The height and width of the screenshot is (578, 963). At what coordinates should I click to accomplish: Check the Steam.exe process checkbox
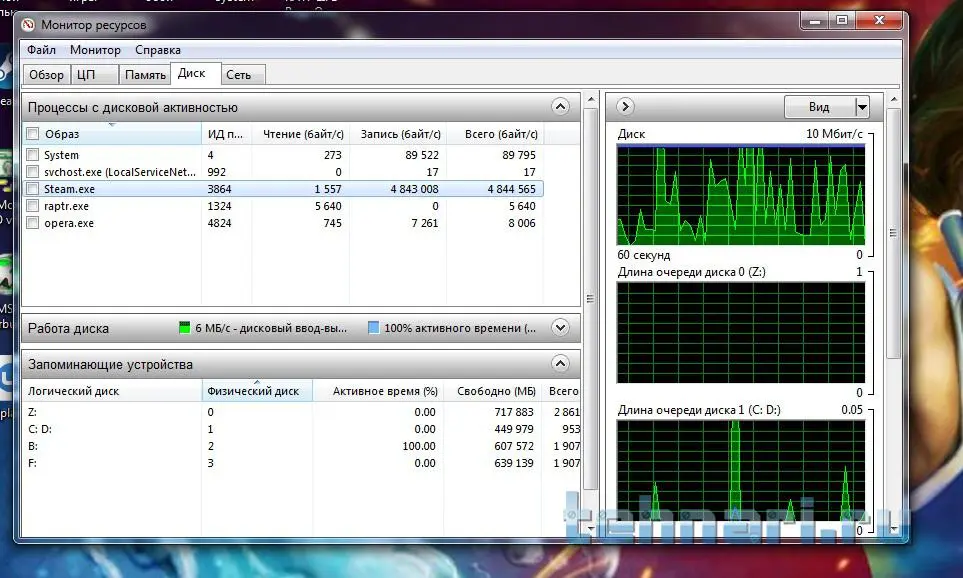[33, 189]
